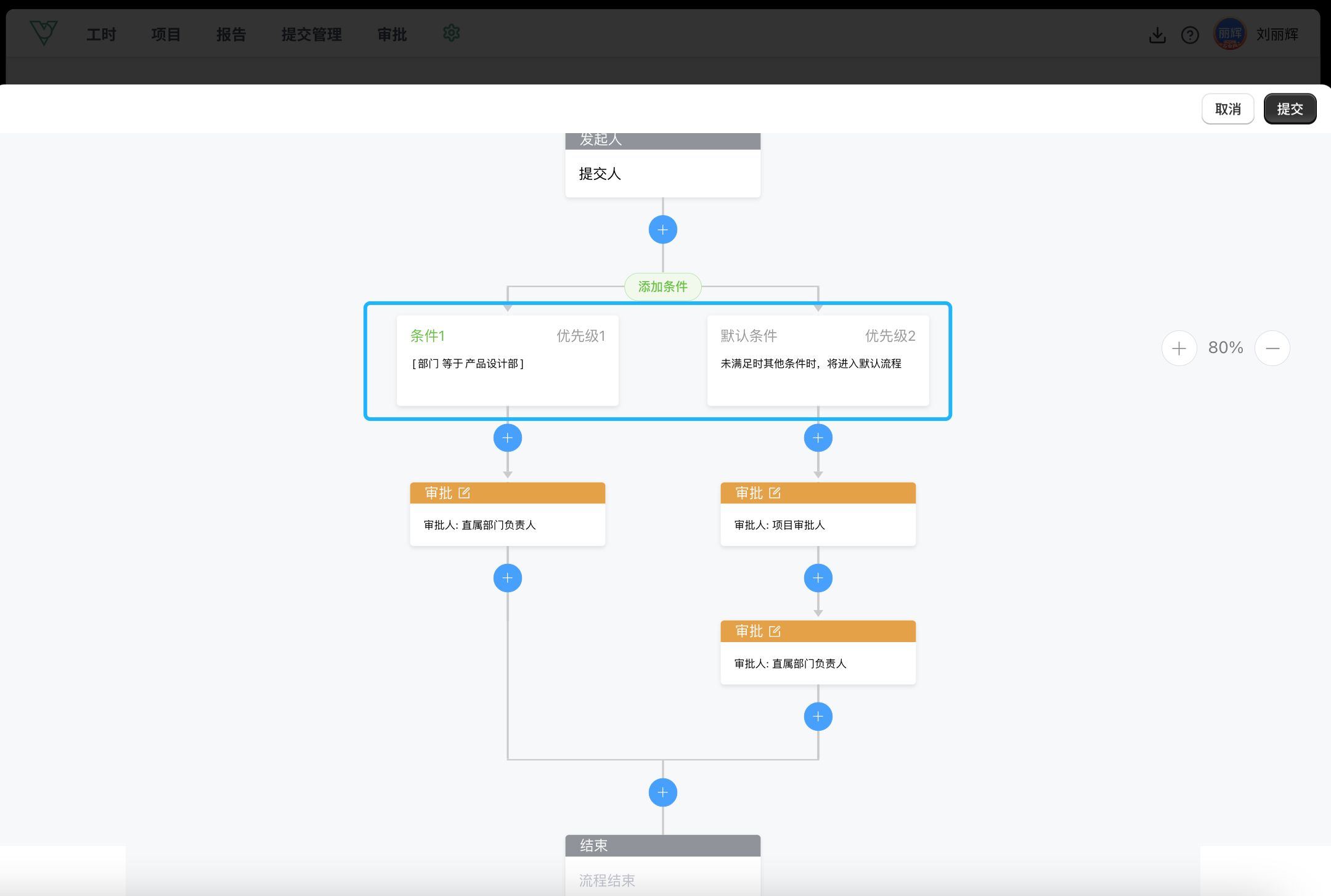The width and height of the screenshot is (1331, 896).
Task: Open the 提交管理 menu item
Action: (x=311, y=35)
